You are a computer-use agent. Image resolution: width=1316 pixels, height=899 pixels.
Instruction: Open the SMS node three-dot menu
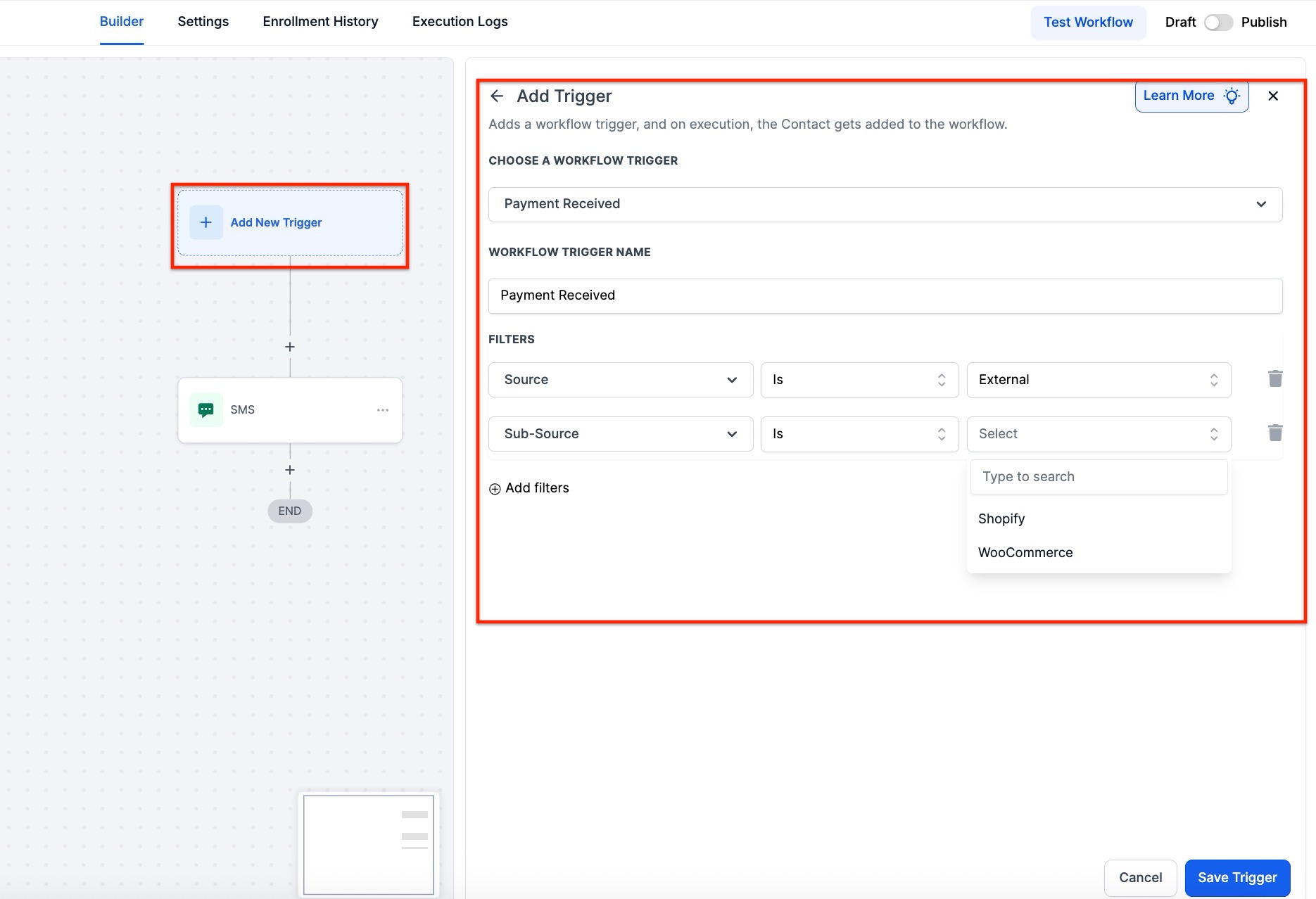[382, 410]
